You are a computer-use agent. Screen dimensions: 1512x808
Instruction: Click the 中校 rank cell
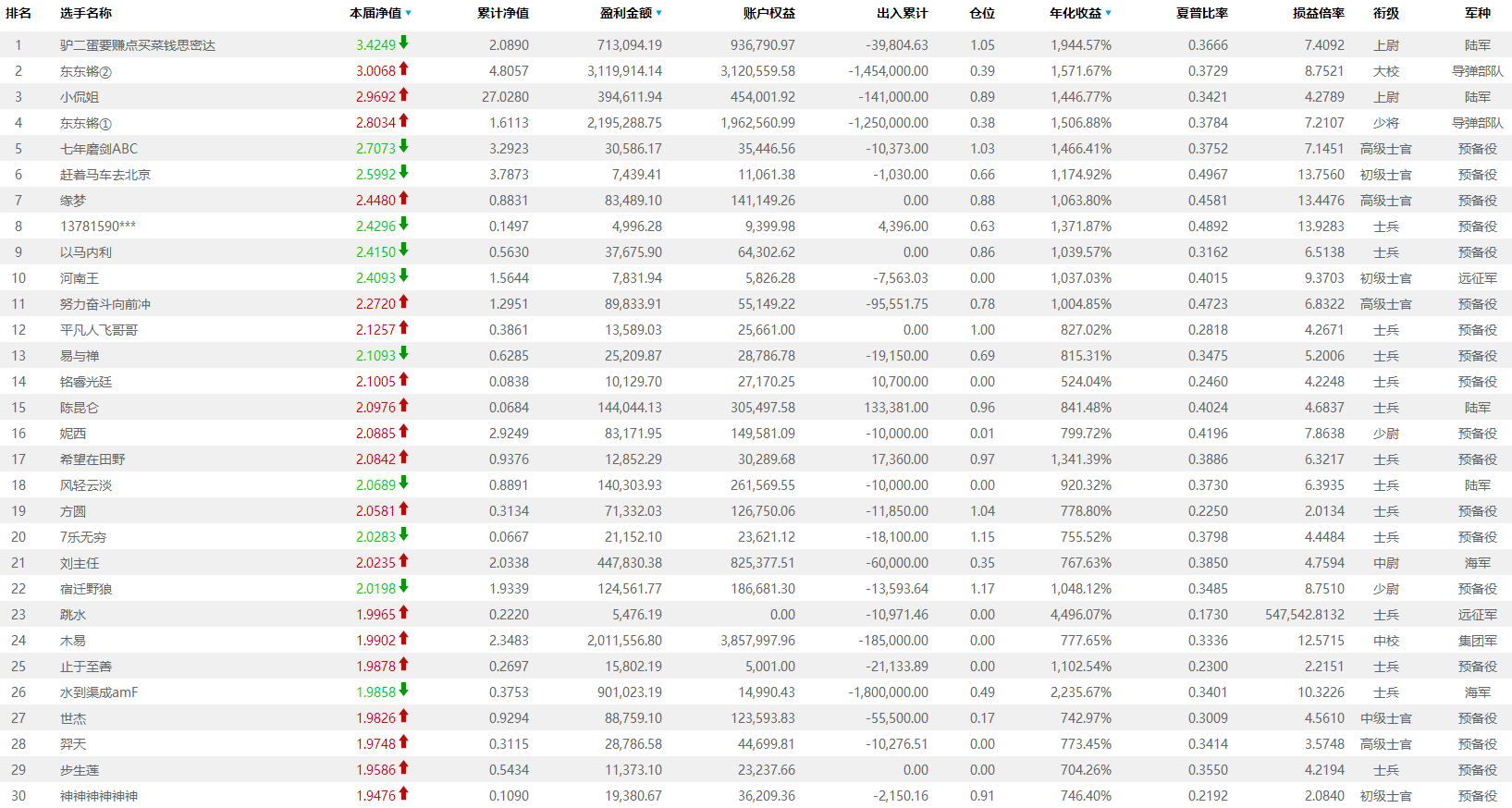pos(1386,641)
